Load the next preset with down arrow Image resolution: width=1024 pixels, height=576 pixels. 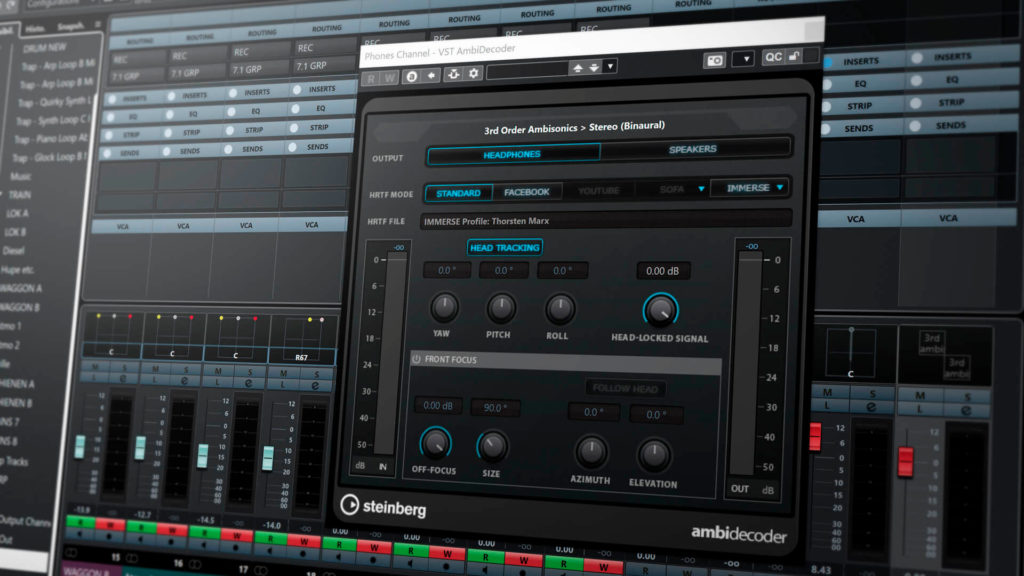(x=594, y=67)
